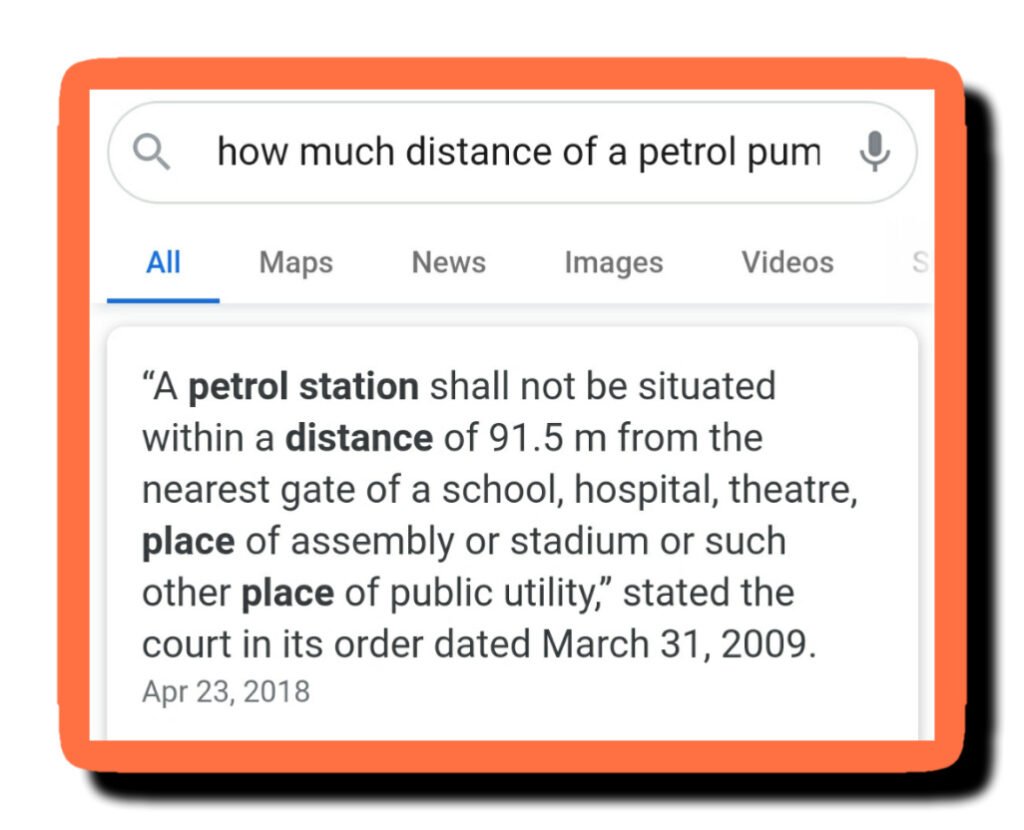Tap the microphone voice search icon
This screenshot has height=830, width=1024.
click(875, 152)
